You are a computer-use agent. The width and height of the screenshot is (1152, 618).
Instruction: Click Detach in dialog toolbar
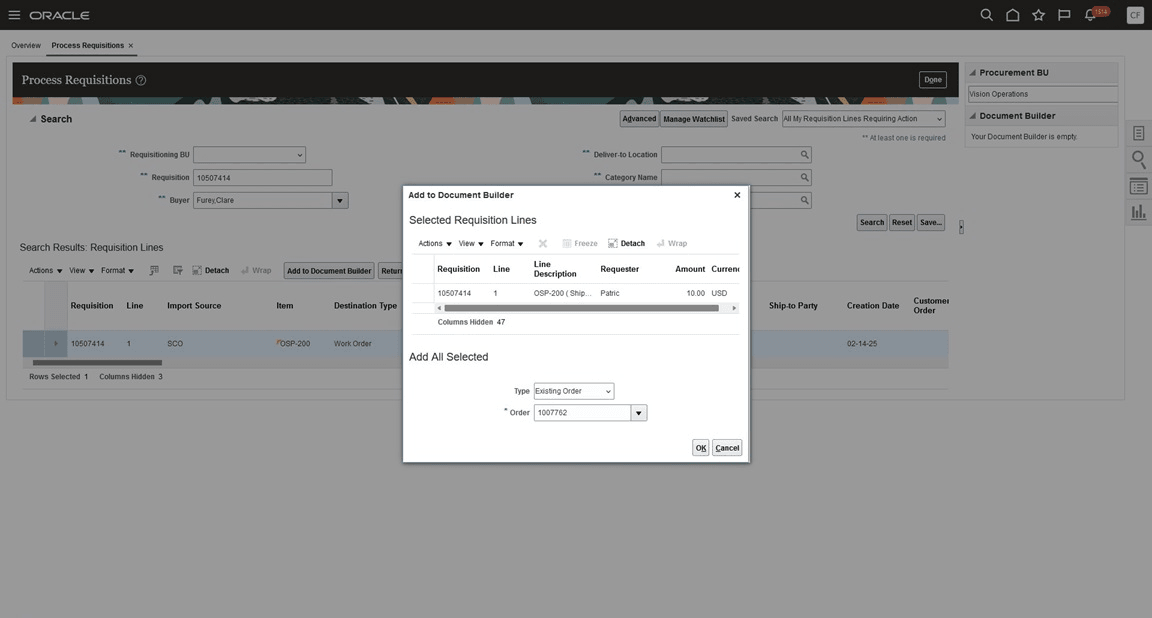(x=626, y=243)
